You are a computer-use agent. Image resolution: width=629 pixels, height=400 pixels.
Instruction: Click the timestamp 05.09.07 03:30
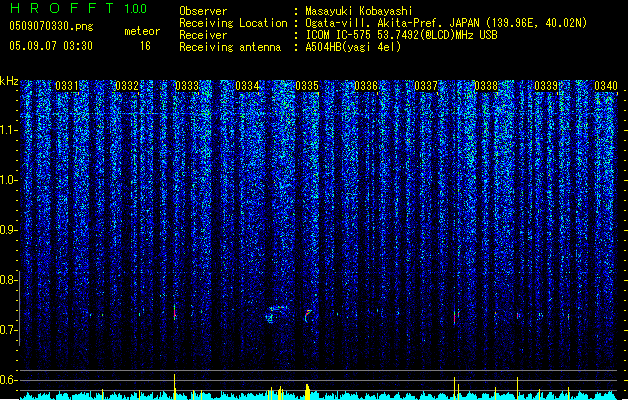51,46
